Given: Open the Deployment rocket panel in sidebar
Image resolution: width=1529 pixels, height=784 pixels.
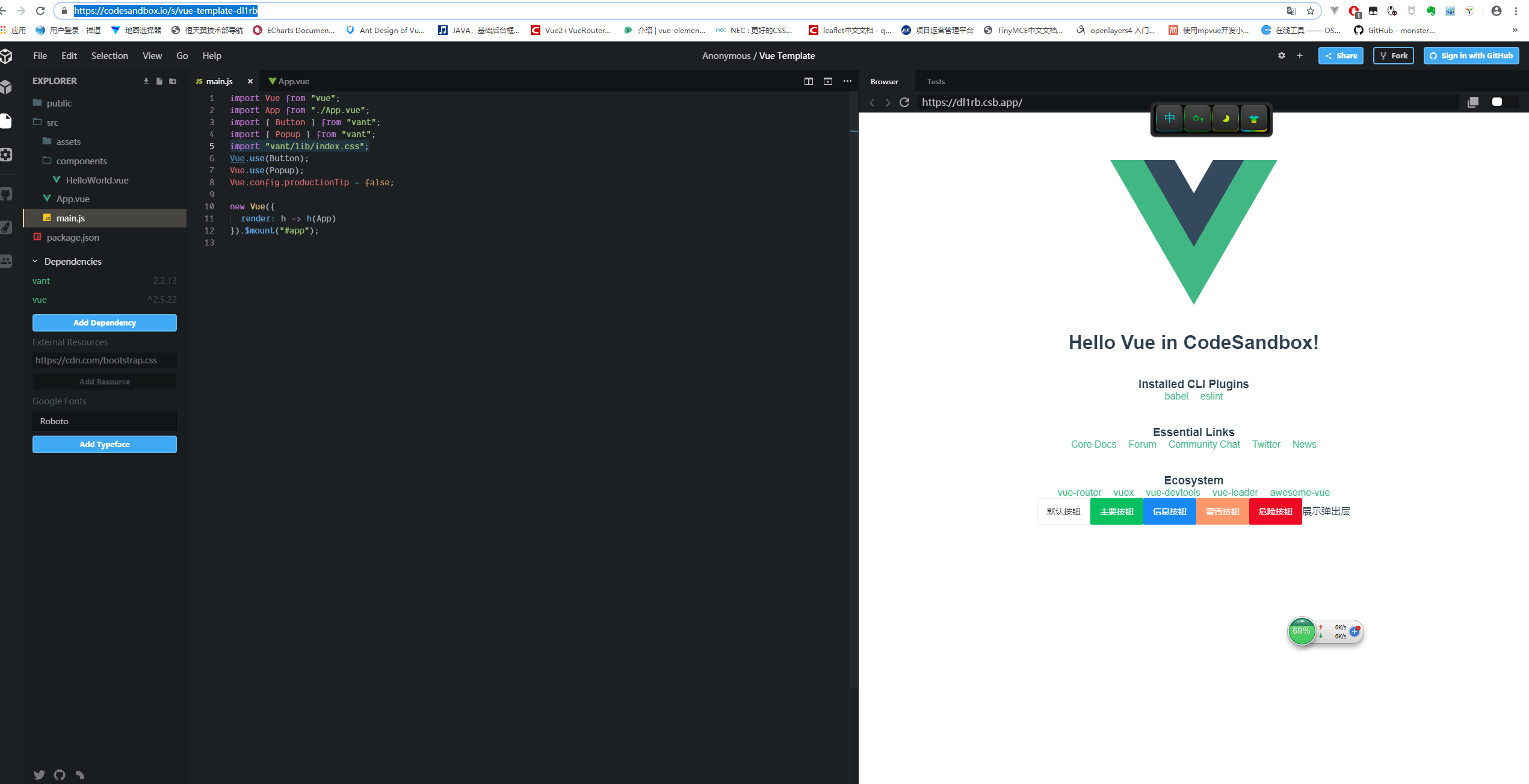Looking at the screenshot, I should [x=7, y=227].
